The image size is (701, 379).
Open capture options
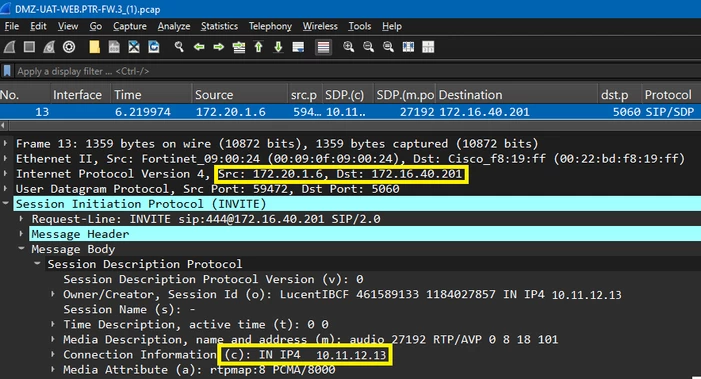(x=69, y=47)
